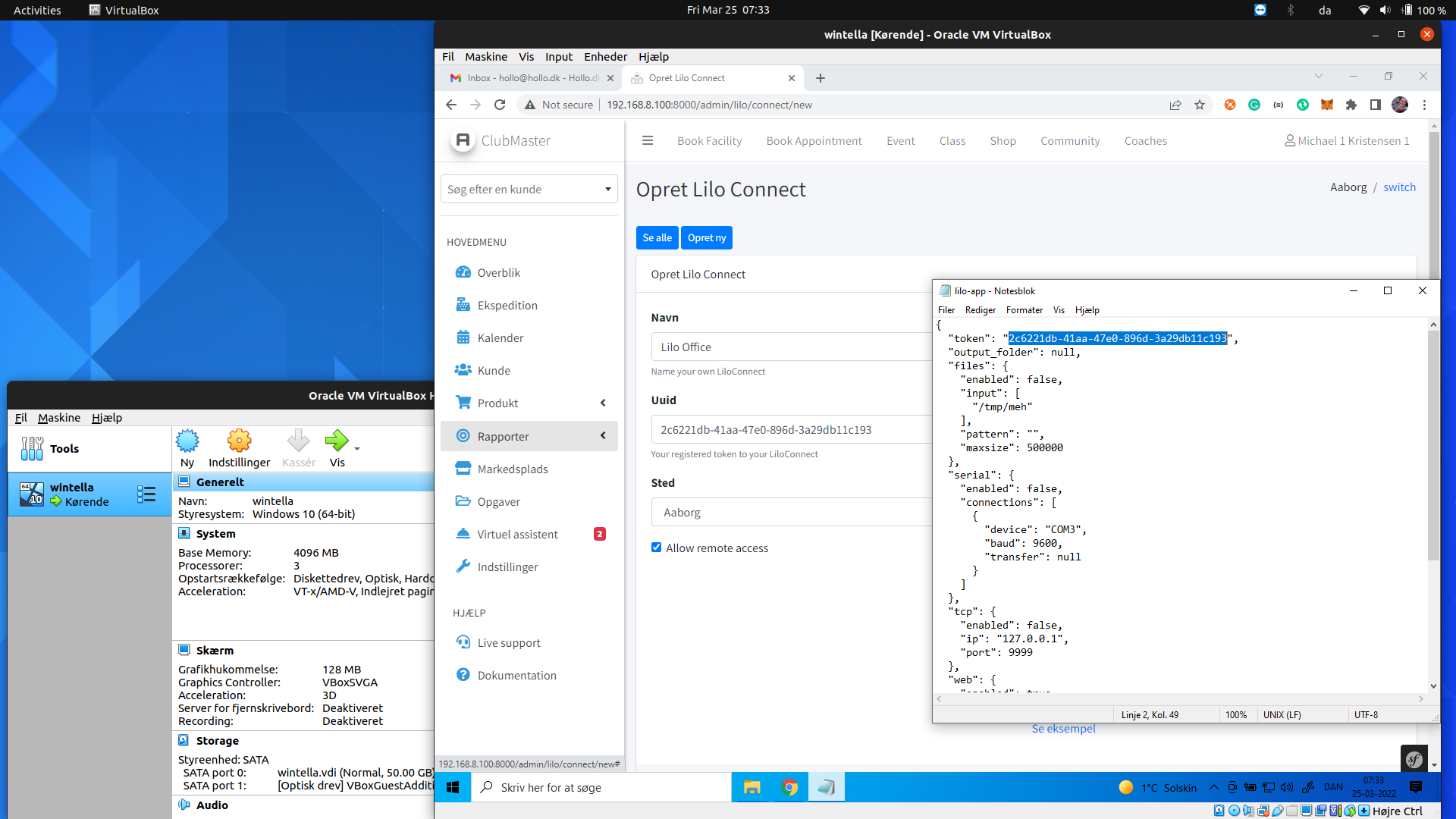The width and height of the screenshot is (1456, 819).
Task: Reload the browser page
Action: (500, 105)
